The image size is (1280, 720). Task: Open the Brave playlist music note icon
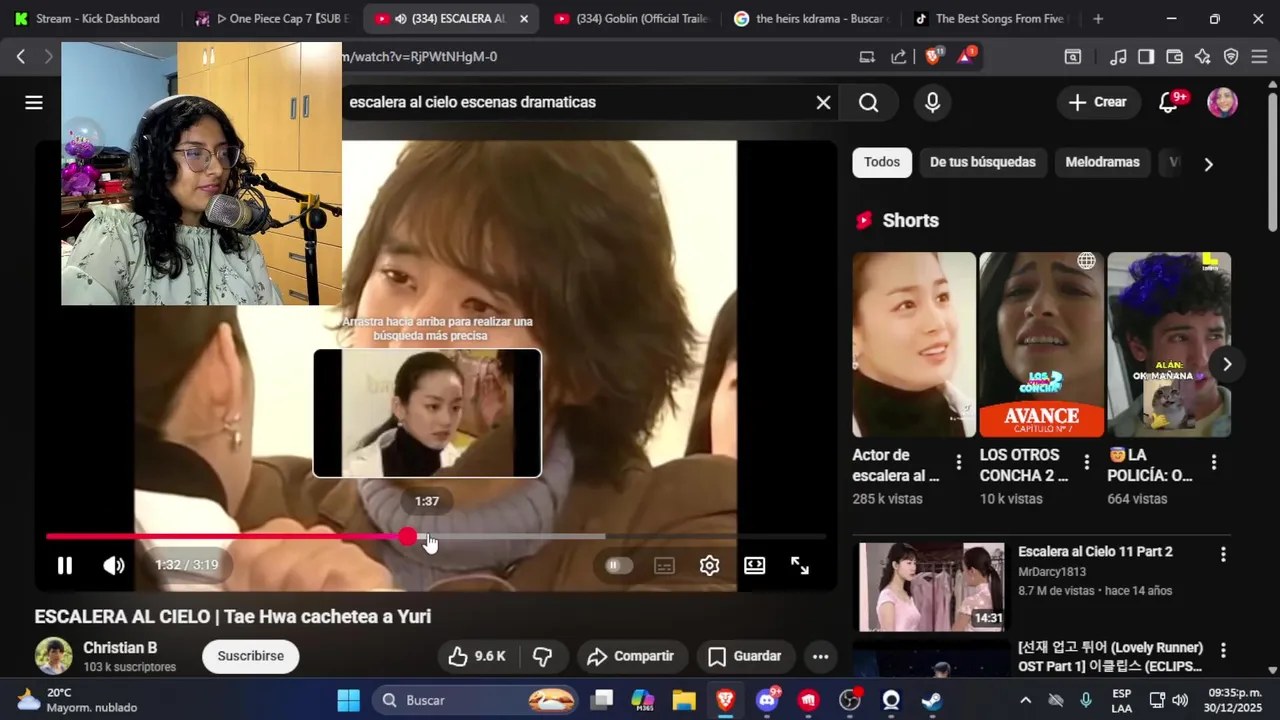point(1119,57)
